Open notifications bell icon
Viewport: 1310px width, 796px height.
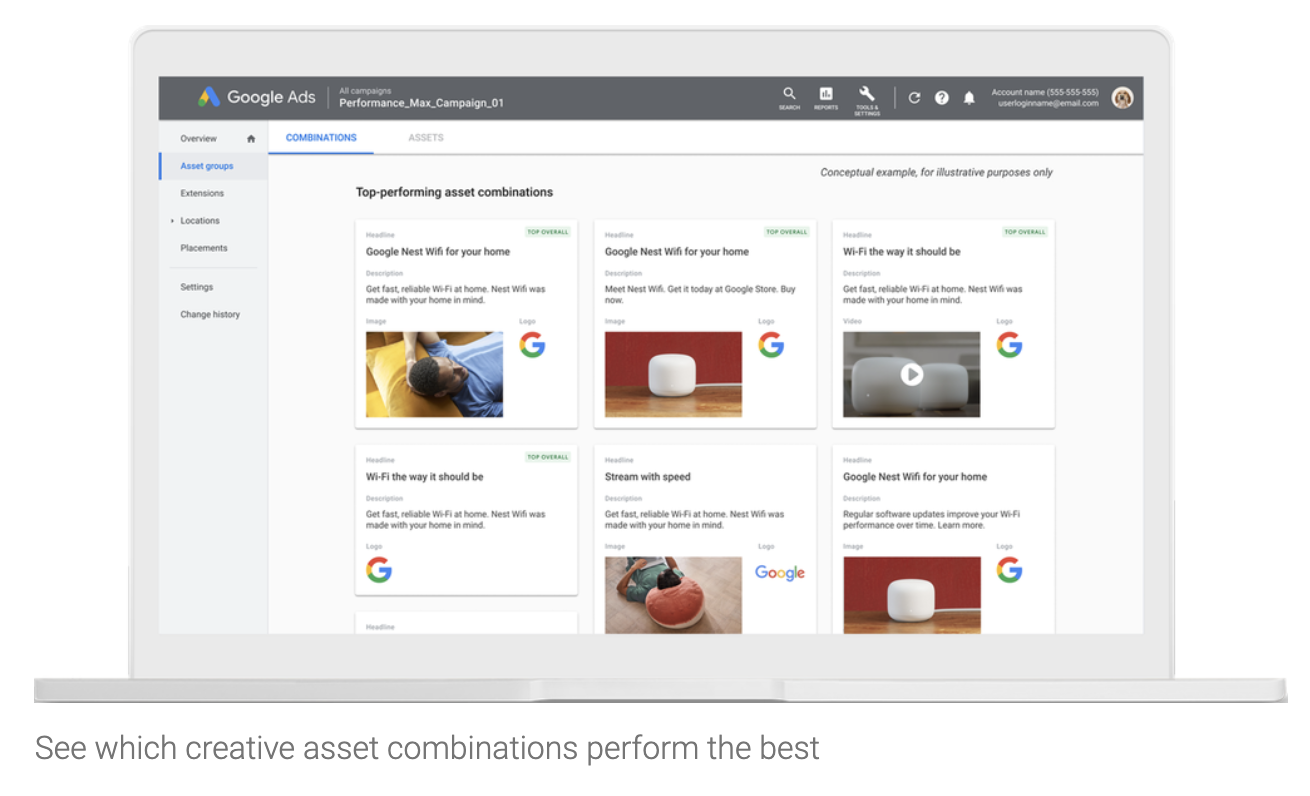(968, 98)
